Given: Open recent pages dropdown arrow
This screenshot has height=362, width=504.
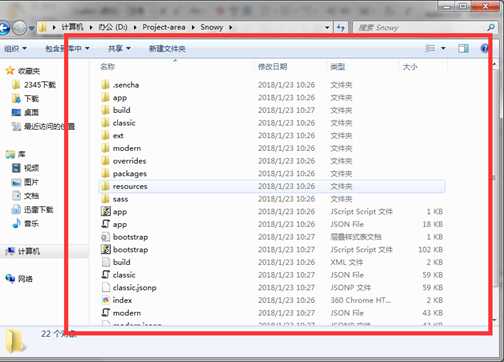Looking at the screenshot, I should [x=31, y=28].
